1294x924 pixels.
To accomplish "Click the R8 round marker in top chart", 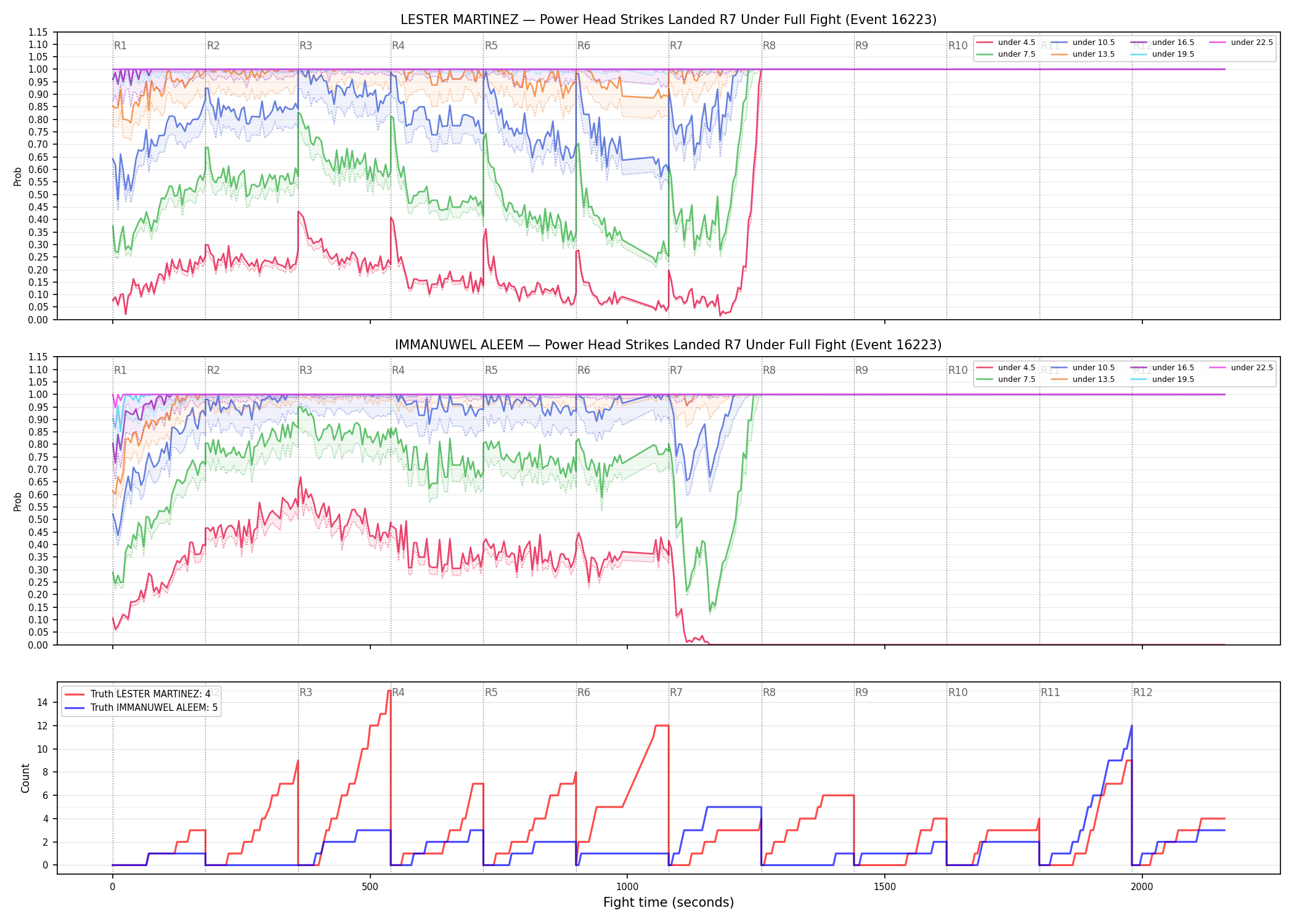I will (x=769, y=46).
